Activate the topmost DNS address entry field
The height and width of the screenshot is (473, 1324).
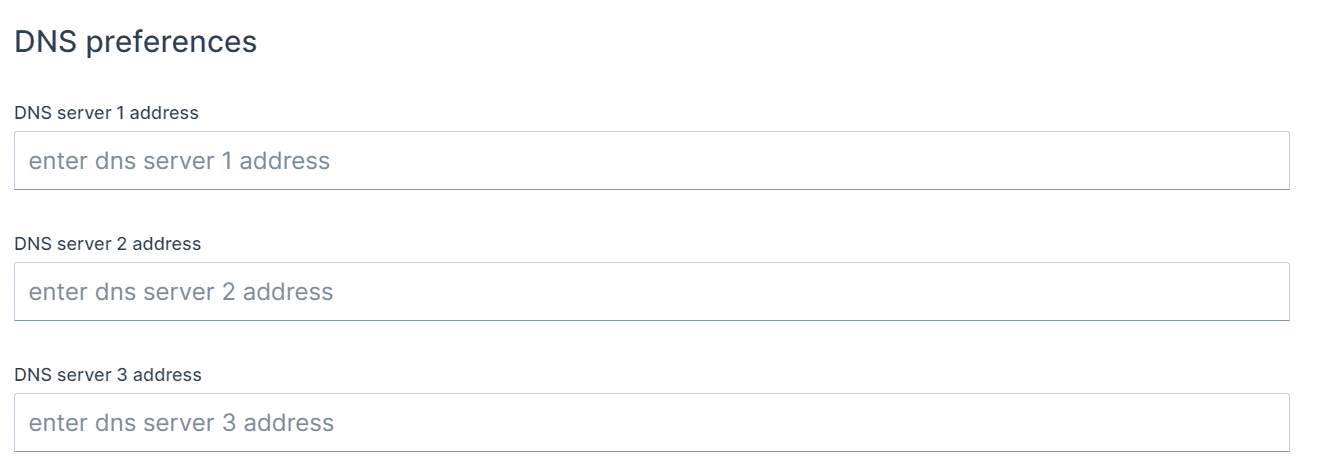tap(651, 161)
